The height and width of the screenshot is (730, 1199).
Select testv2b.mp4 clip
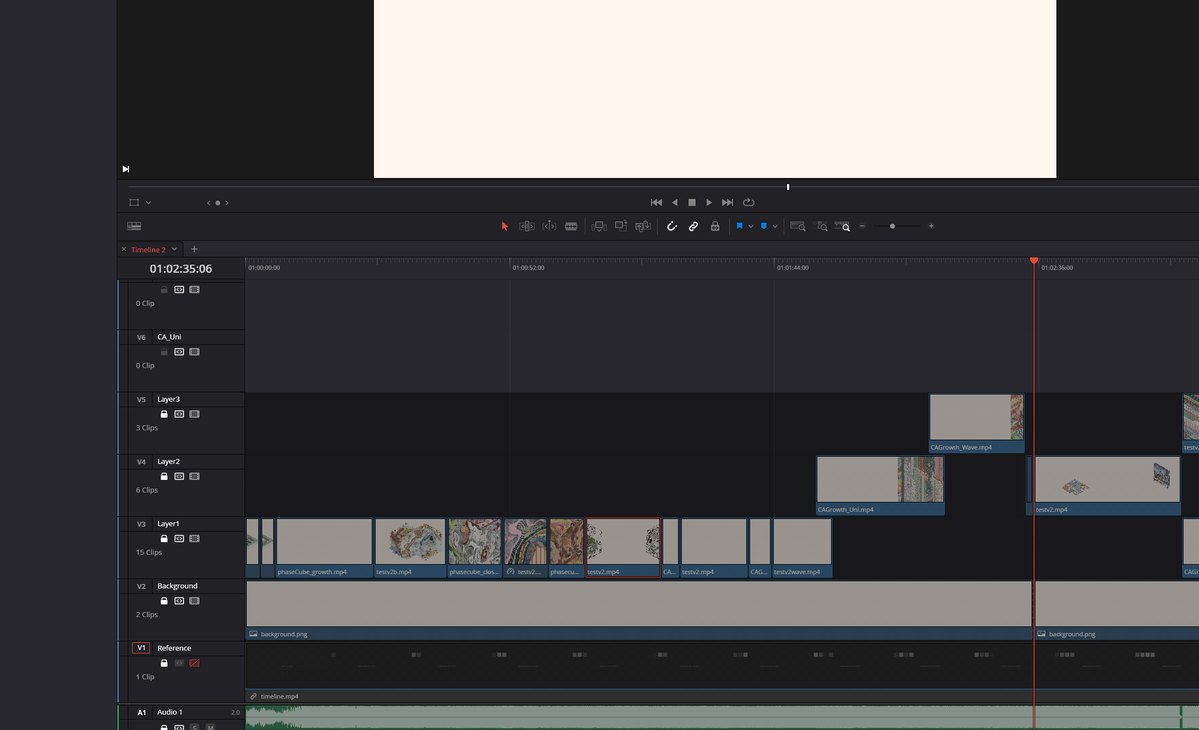coord(410,547)
